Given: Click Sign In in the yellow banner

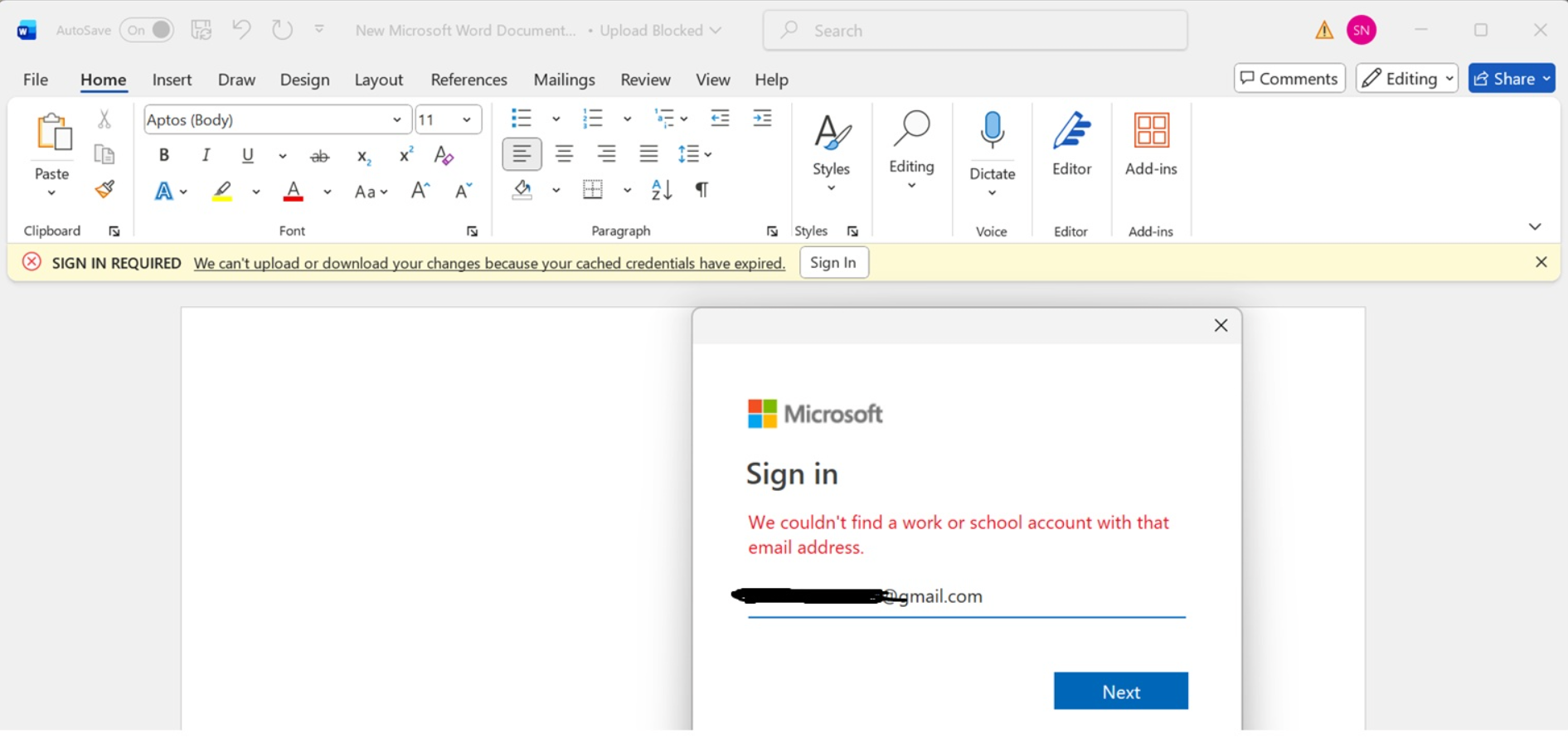Looking at the screenshot, I should [x=833, y=263].
